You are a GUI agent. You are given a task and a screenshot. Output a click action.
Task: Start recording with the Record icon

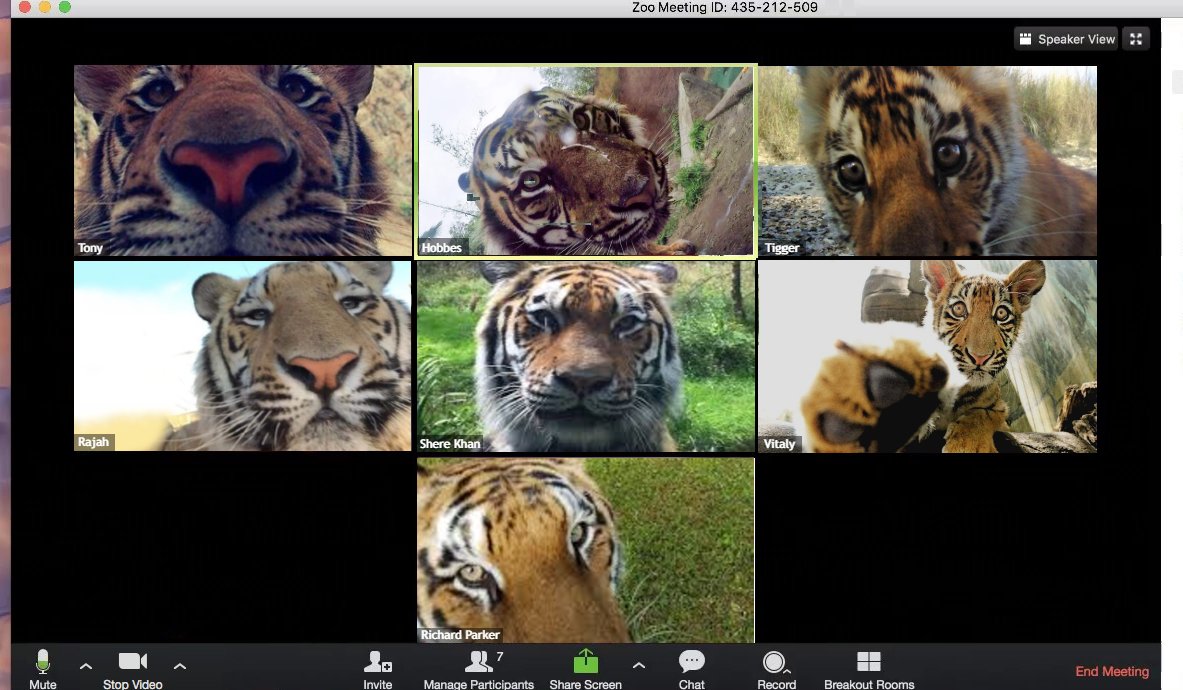tap(774, 662)
